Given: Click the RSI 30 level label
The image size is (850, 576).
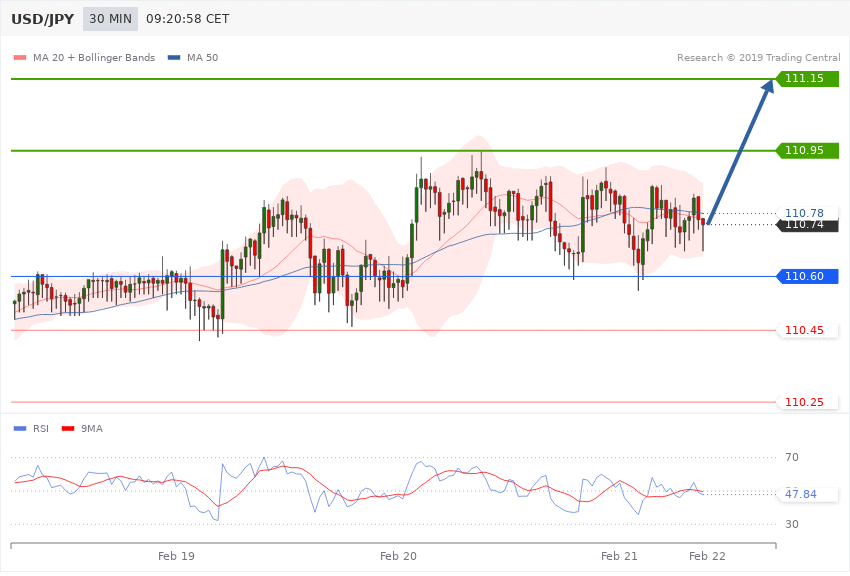Looking at the screenshot, I should [x=792, y=525].
